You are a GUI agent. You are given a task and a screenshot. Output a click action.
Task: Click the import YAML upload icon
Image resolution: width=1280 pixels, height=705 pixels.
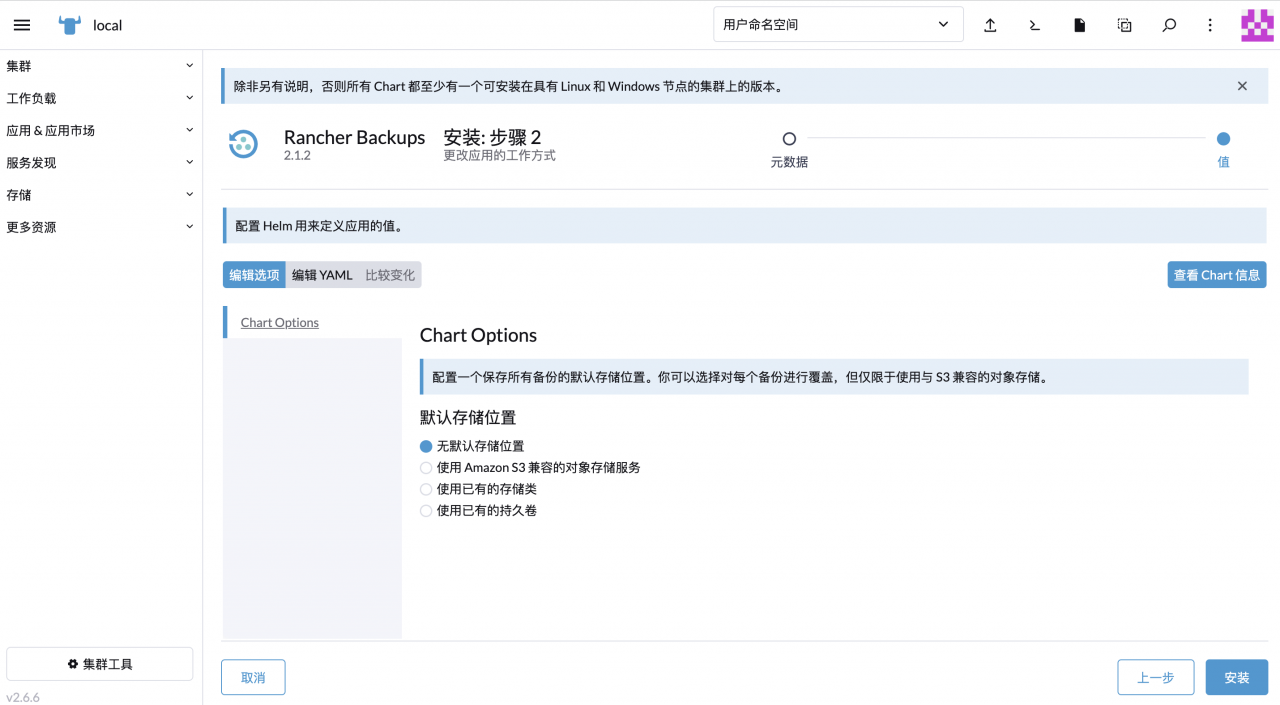990,24
